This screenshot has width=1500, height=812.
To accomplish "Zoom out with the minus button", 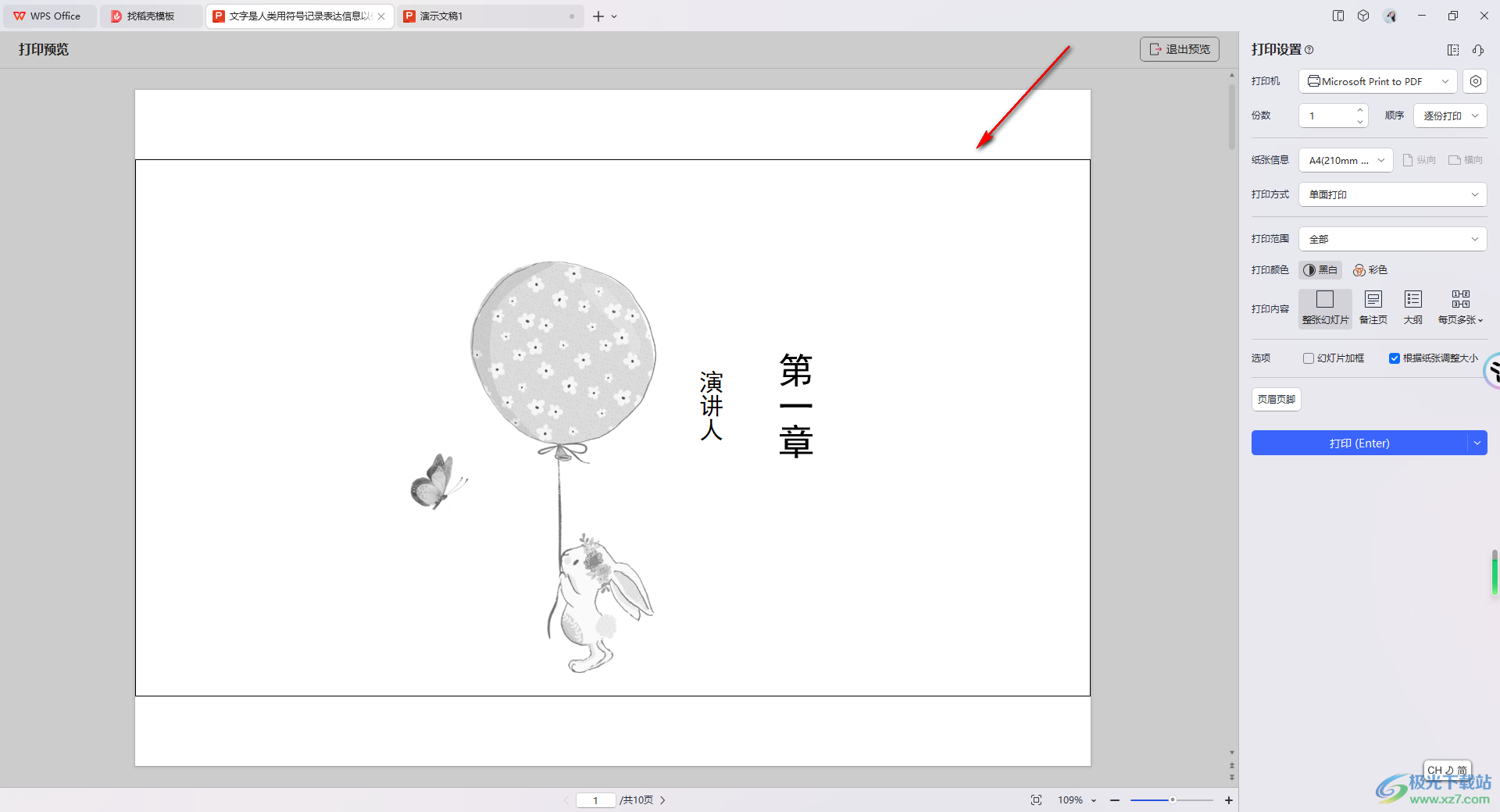I will pyautogui.click(x=1115, y=800).
